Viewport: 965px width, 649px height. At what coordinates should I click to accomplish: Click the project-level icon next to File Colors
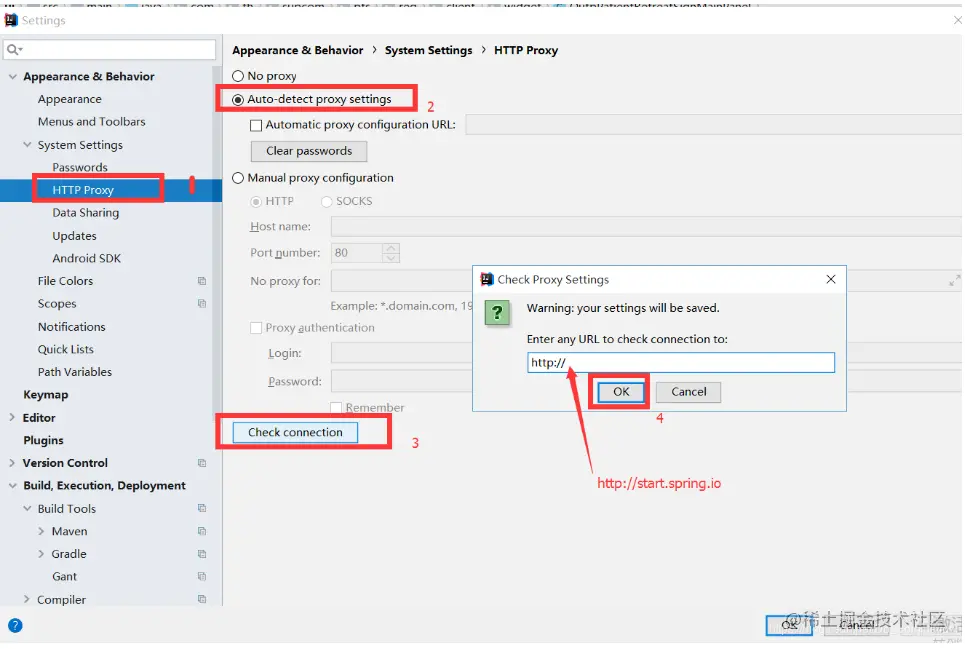point(202,281)
